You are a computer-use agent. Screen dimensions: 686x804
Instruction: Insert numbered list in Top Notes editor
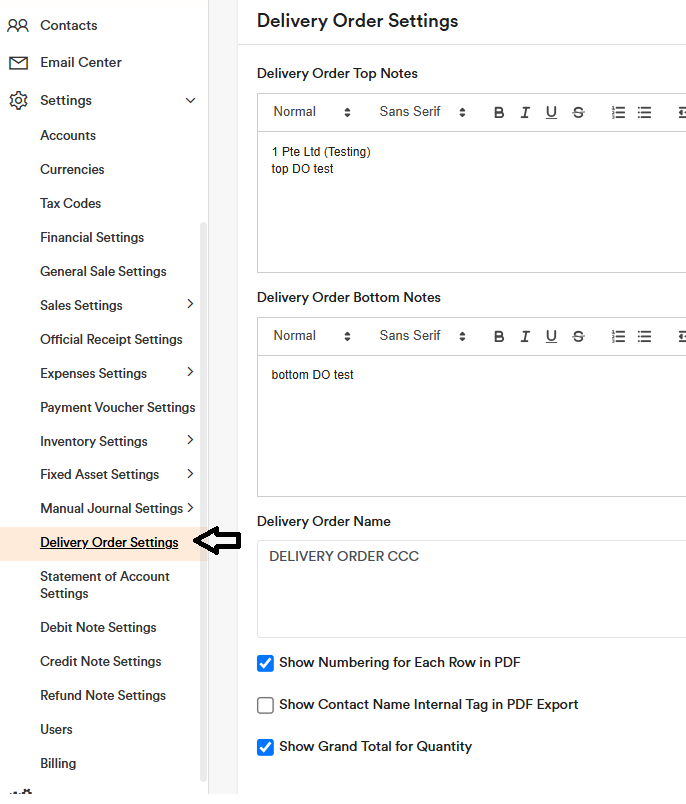point(618,113)
